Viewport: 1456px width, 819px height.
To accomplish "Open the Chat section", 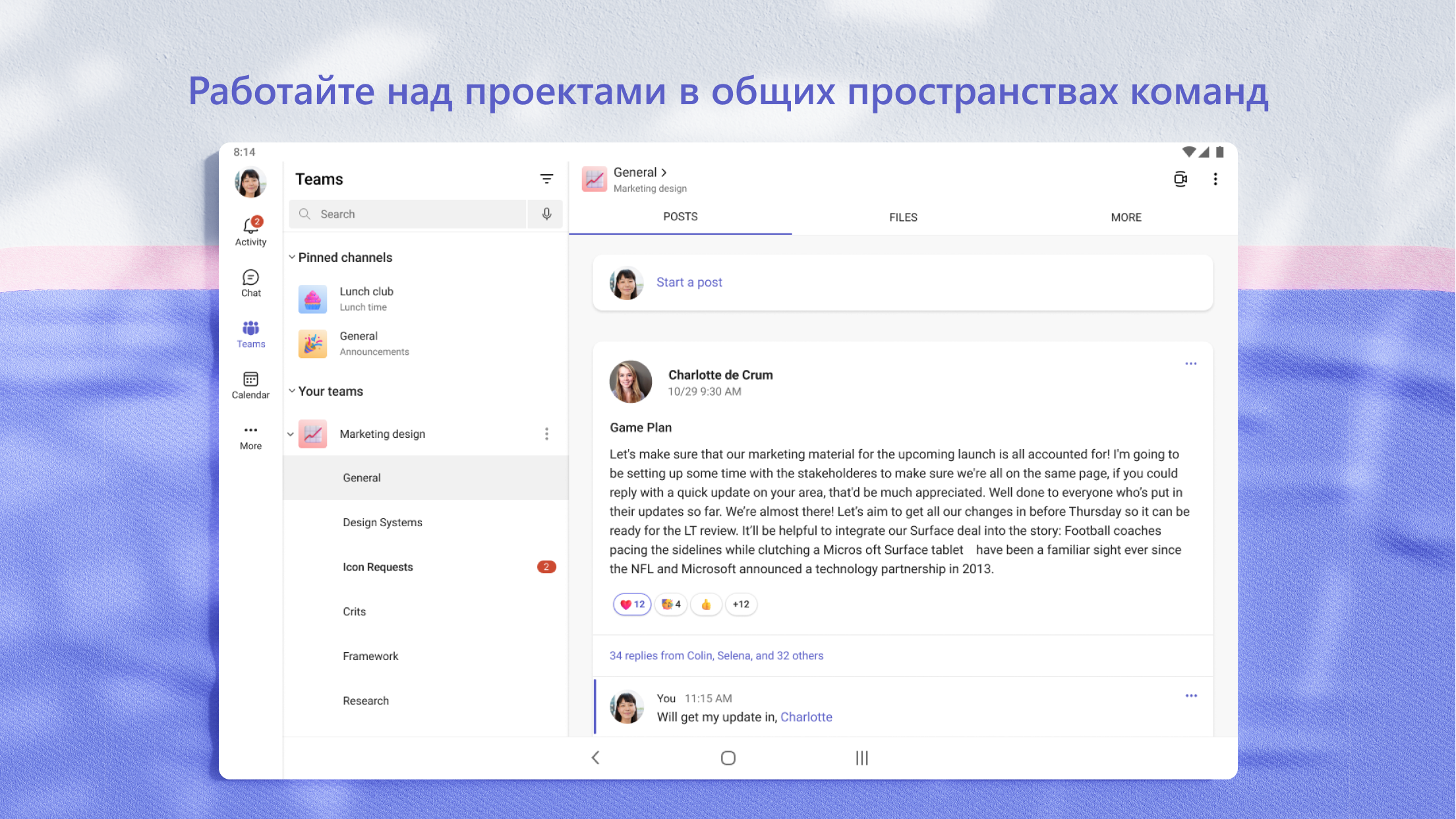I will 250,284.
